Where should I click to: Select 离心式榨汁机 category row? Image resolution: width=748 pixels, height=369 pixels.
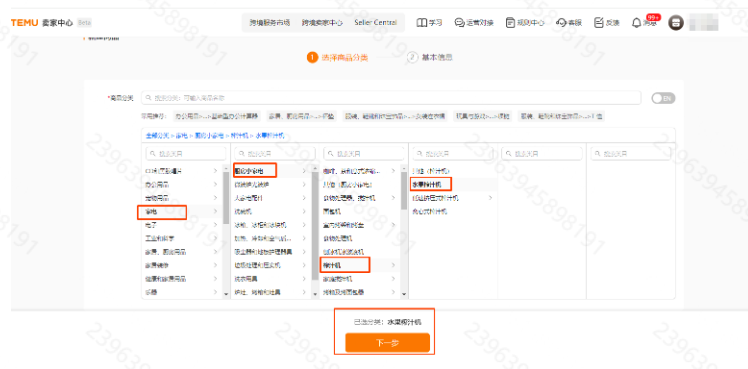click(453, 211)
